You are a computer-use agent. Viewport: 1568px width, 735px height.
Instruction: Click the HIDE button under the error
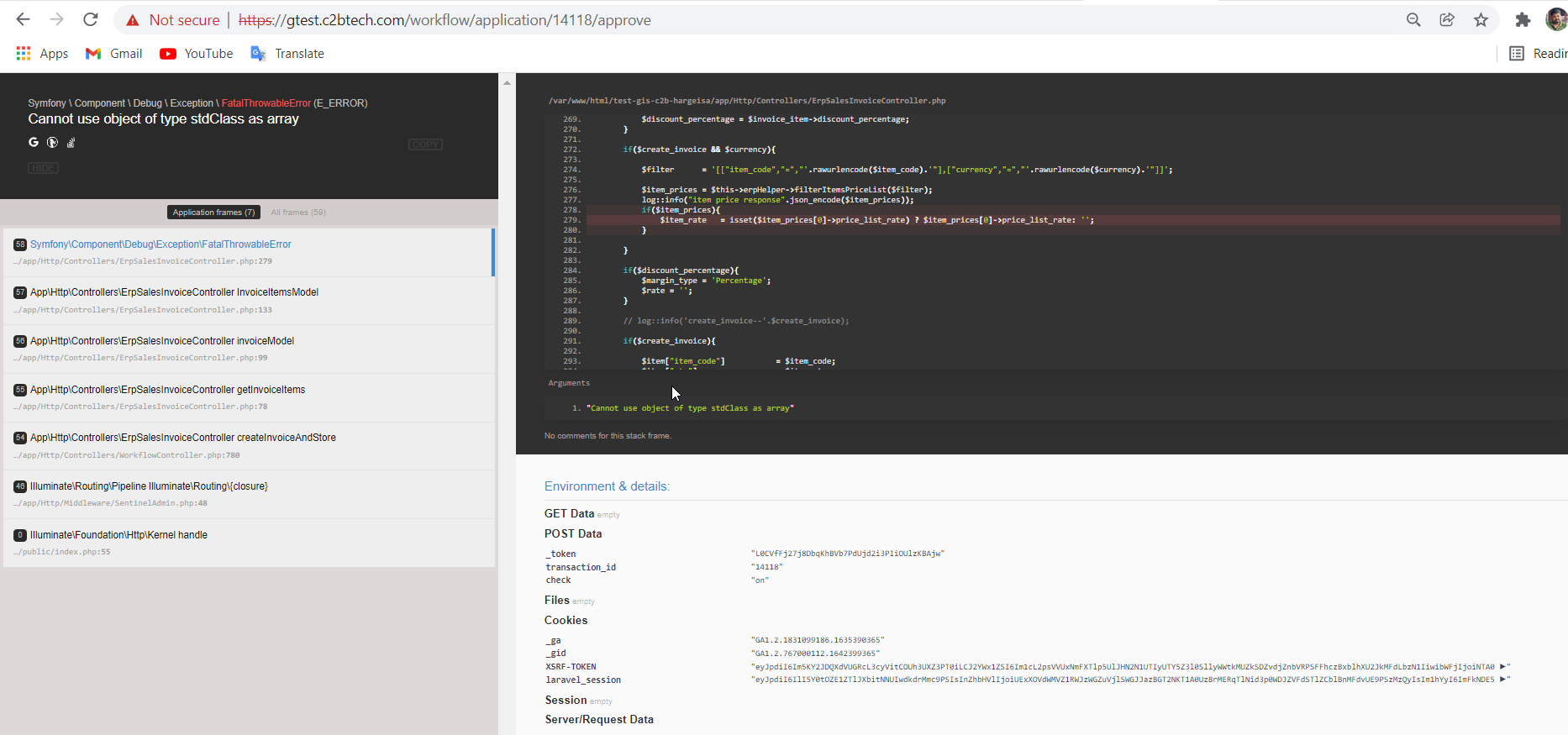click(x=44, y=168)
